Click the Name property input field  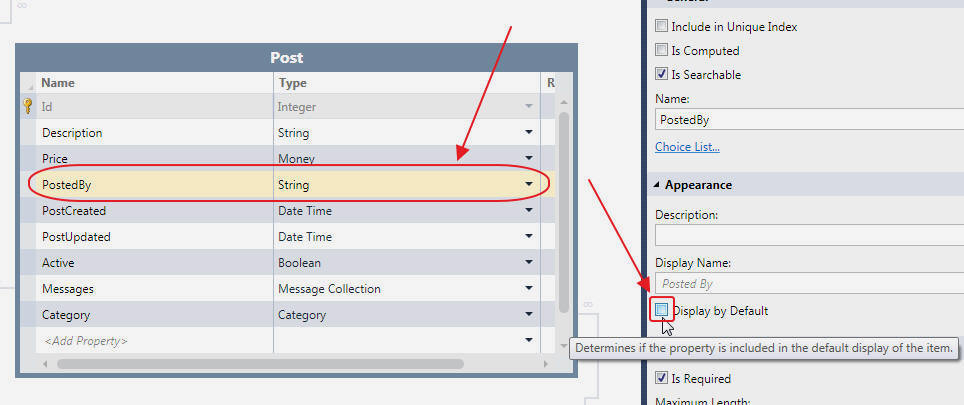(809, 120)
